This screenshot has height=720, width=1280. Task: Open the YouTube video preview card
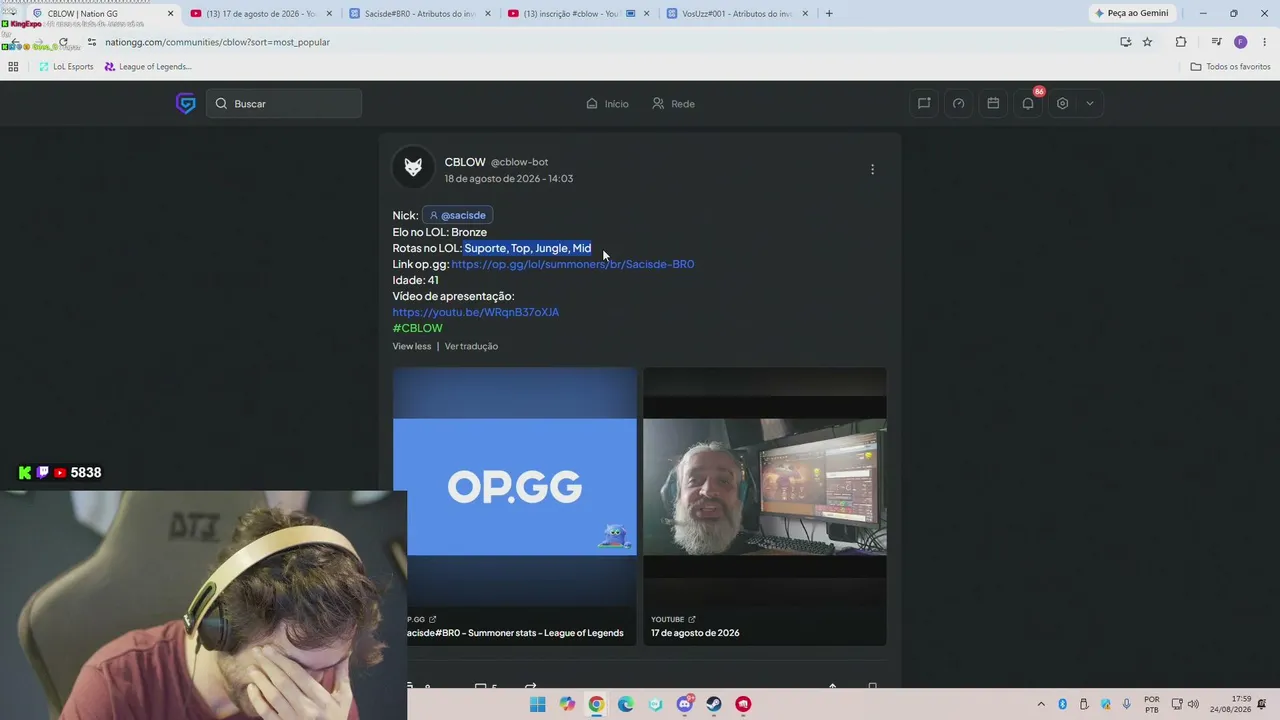tap(765, 506)
